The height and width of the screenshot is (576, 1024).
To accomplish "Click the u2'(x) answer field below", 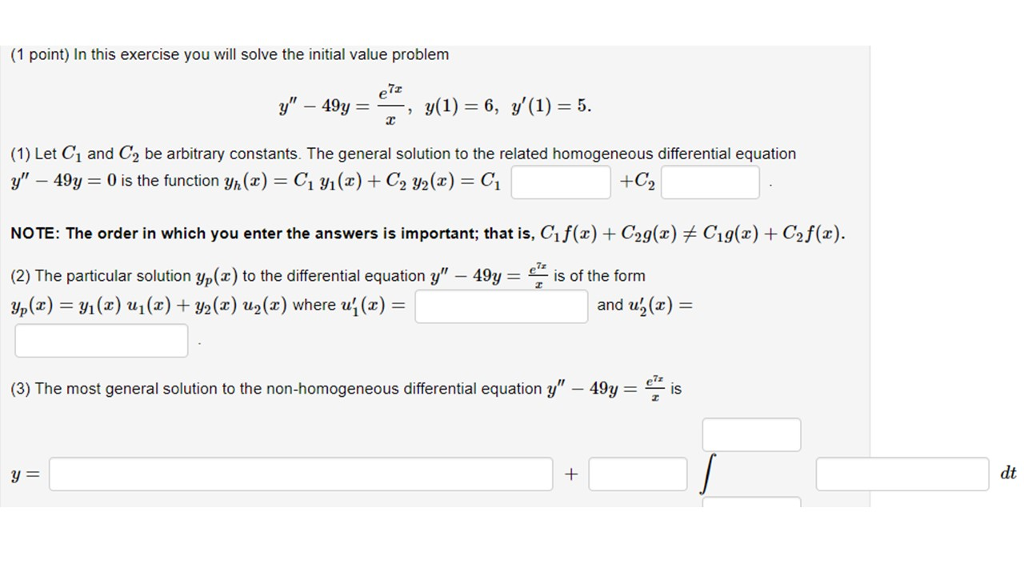I will pyautogui.click(x=100, y=340).
